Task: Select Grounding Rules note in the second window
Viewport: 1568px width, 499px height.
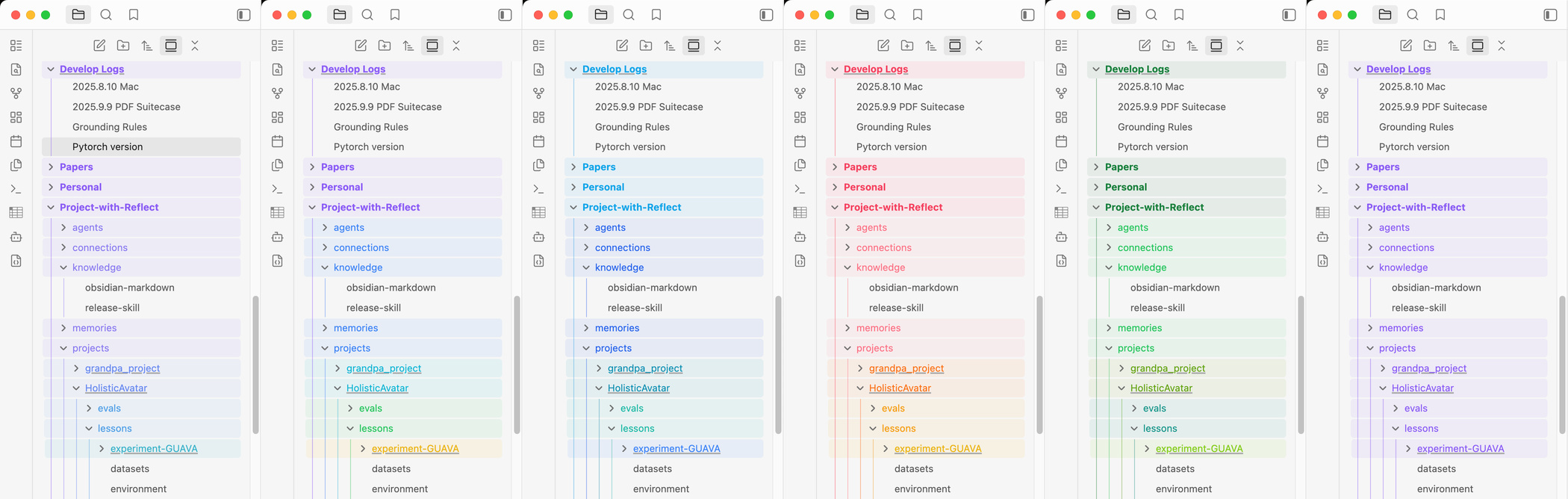Action: pyautogui.click(x=403, y=127)
